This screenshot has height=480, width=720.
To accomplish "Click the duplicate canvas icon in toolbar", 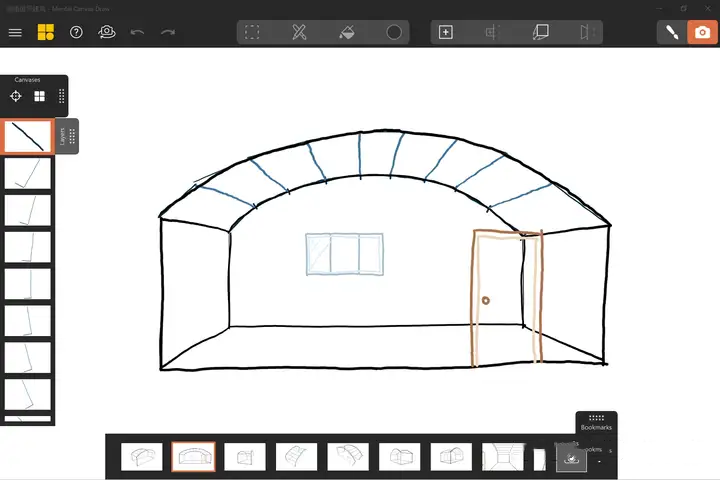I will [541, 32].
